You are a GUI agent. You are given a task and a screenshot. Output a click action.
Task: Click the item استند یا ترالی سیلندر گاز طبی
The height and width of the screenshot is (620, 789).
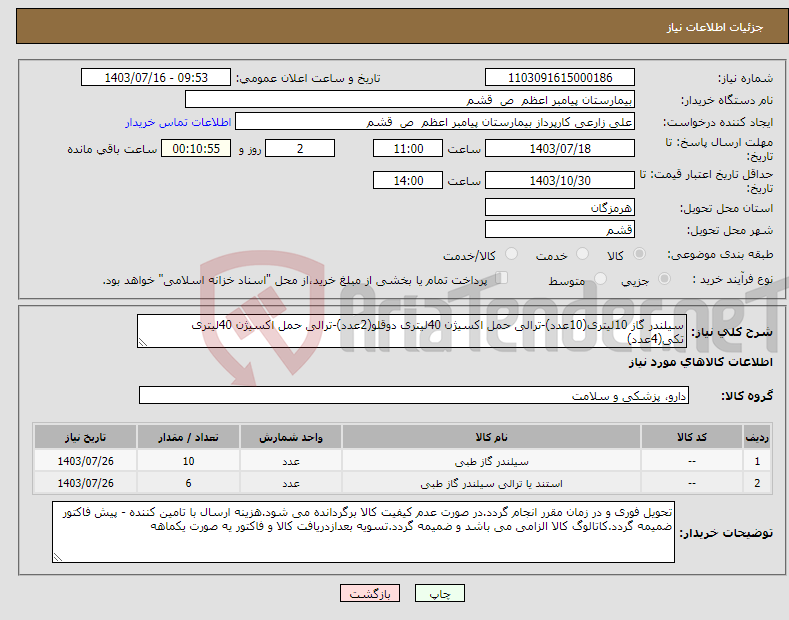[x=491, y=484]
